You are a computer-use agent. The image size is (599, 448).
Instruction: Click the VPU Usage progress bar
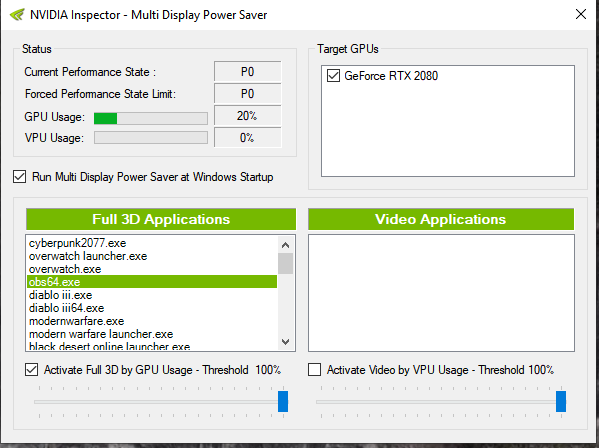pyautogui.click(x=151, y=137)
